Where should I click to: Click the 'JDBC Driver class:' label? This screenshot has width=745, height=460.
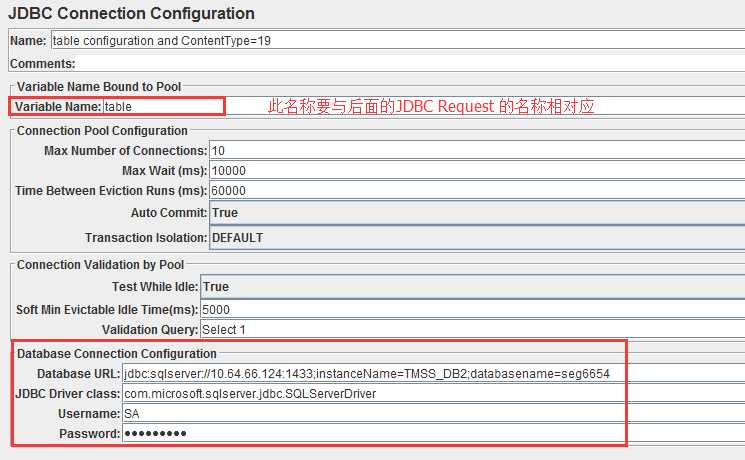[67, 394]
